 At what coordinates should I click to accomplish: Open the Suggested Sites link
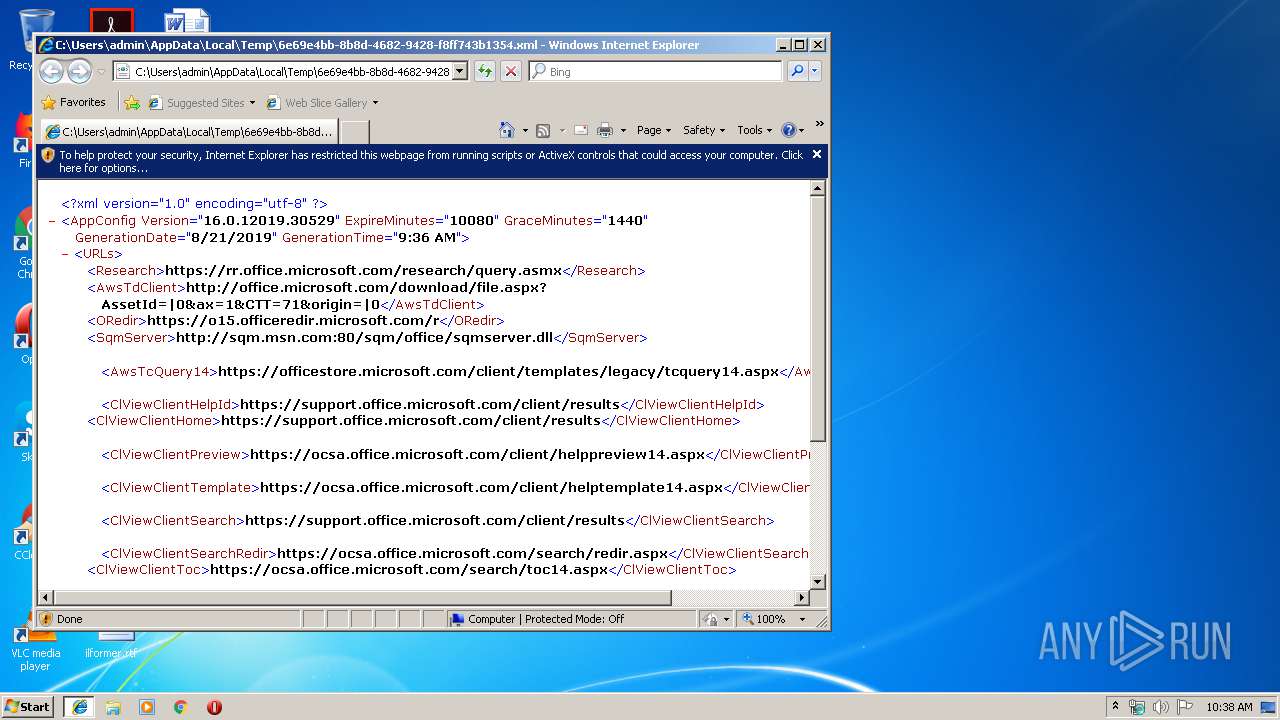pos(201,102)
